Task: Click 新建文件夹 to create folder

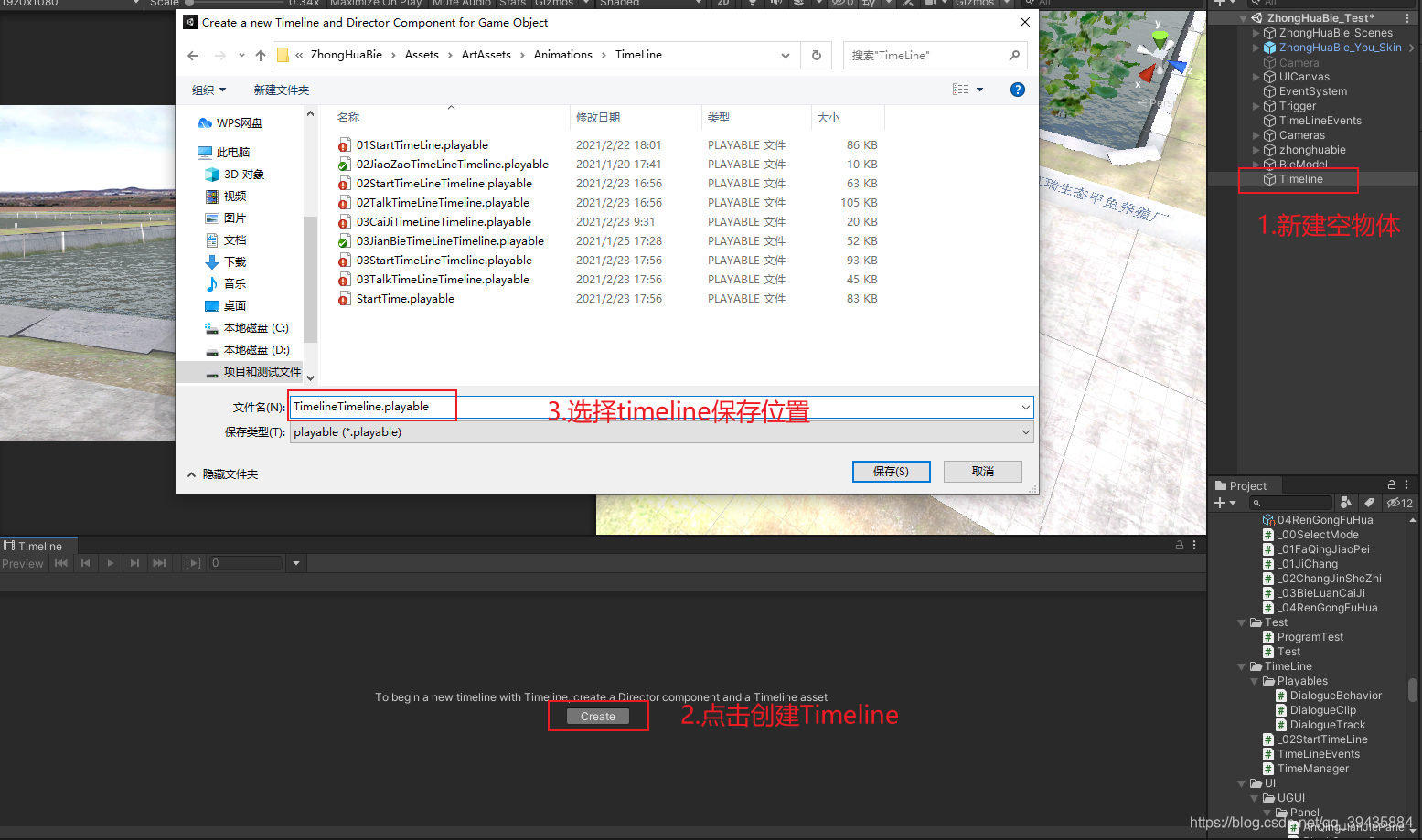Action: [x=282, y=90]
